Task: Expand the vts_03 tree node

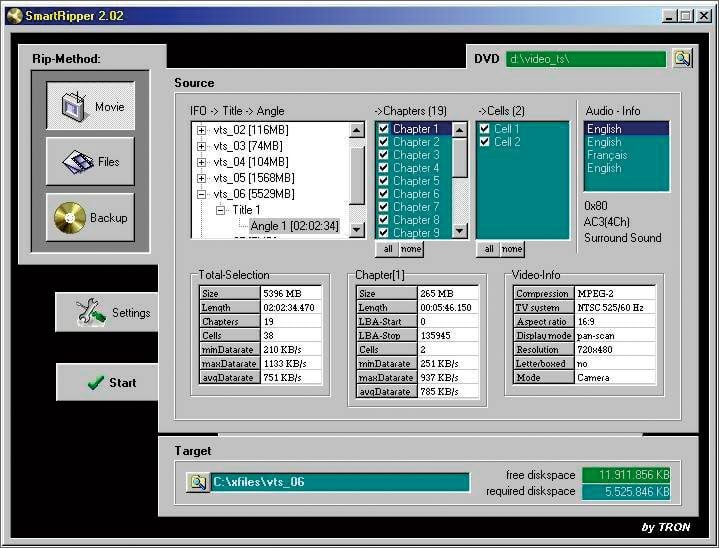Action: (201, 146)
